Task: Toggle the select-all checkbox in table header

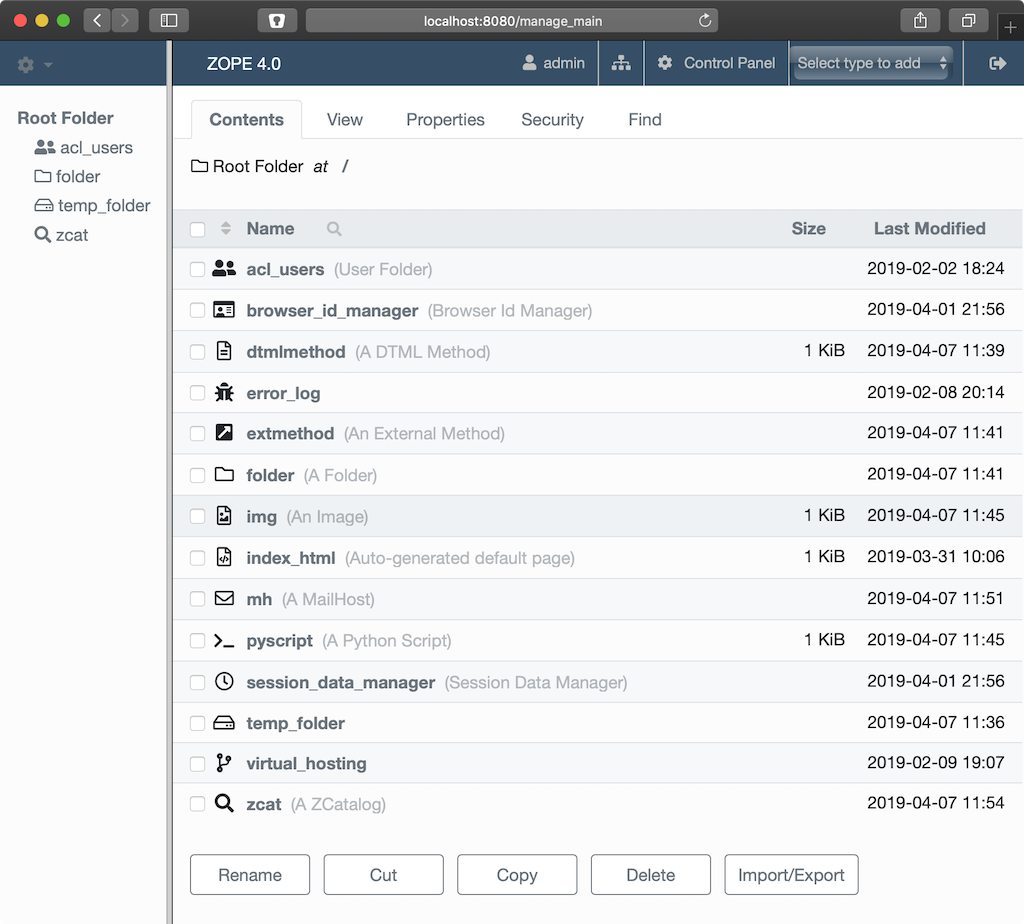Action: pyautogui.click(x=197, y=229)
